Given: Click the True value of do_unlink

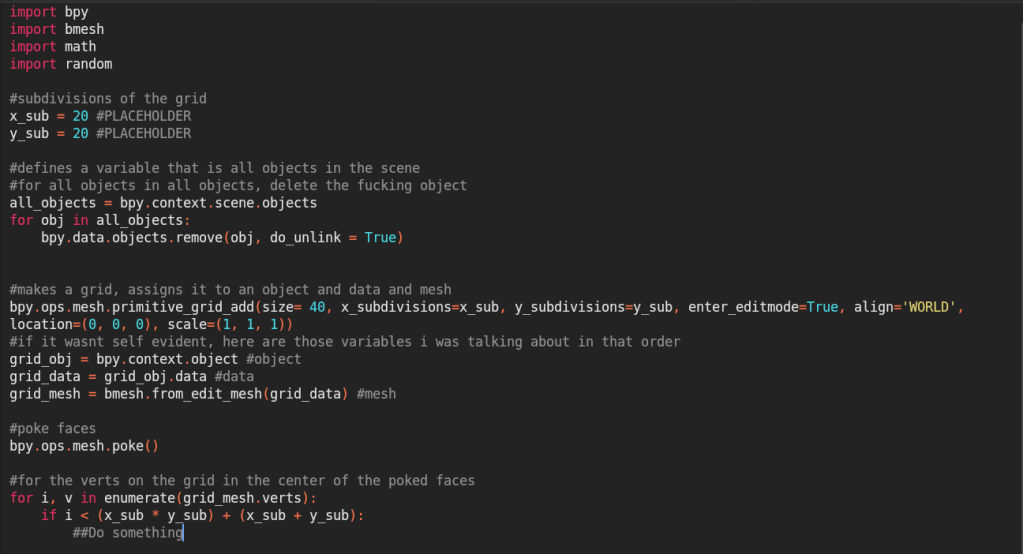Looking at the screenshot, I should point(380,237).
